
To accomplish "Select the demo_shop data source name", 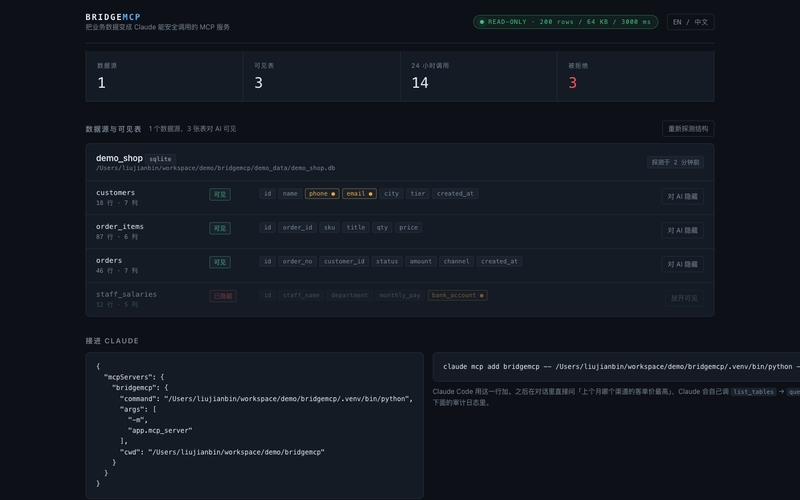I will (119, 158).
